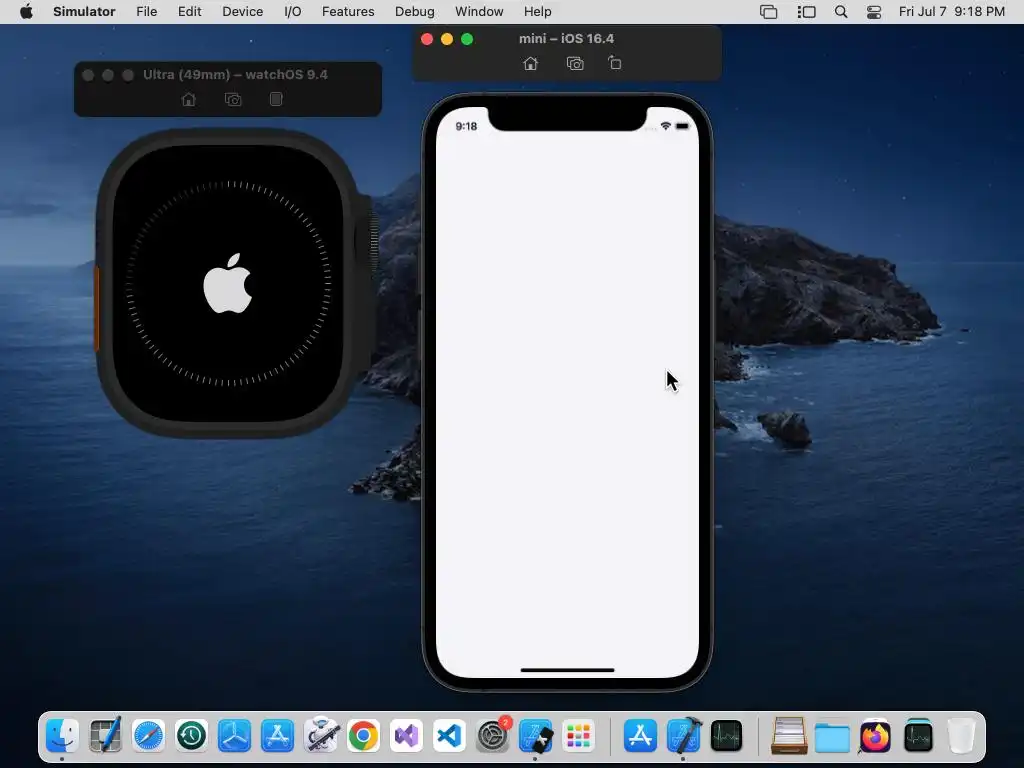
Task: Open the Help menu
Action: point(537,12)
